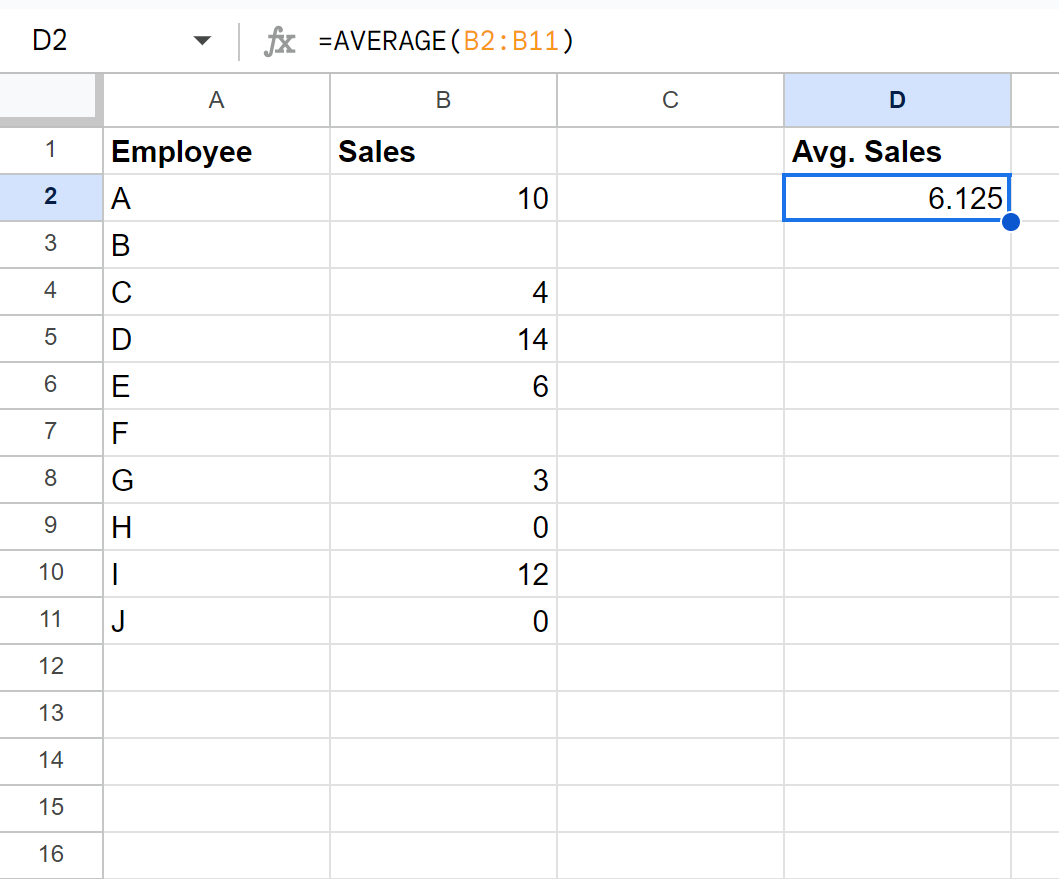Click the Employee header cell
1059x879 pixels.
click(x=216, y=151)
